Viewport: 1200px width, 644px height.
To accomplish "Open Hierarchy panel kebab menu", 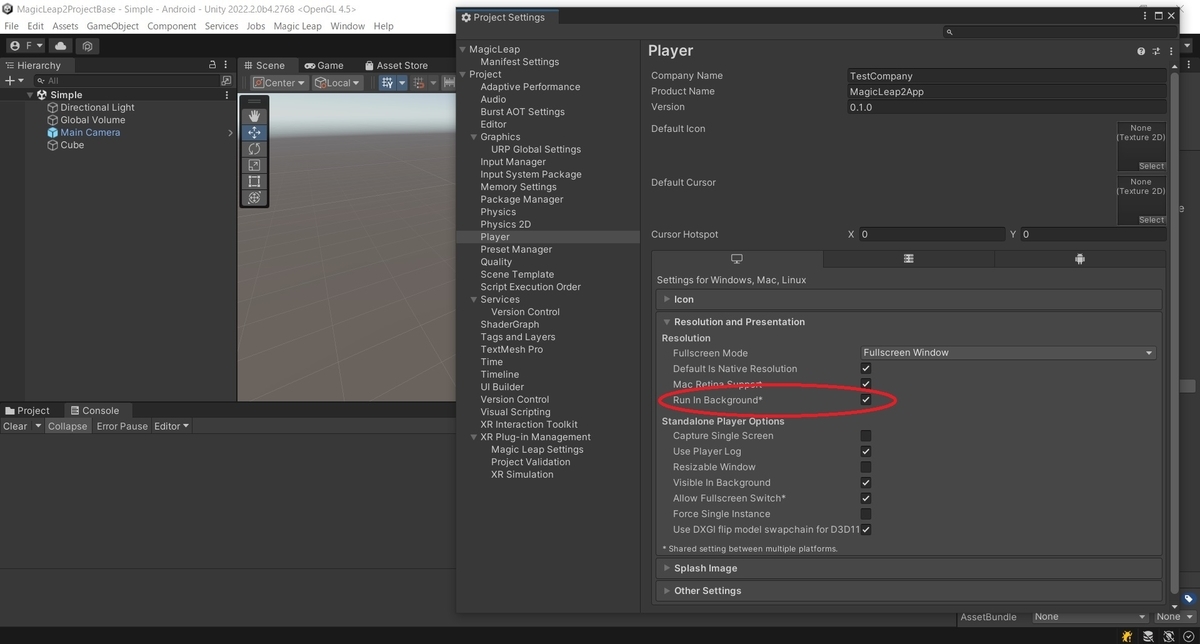I will [x=227, y=65].
